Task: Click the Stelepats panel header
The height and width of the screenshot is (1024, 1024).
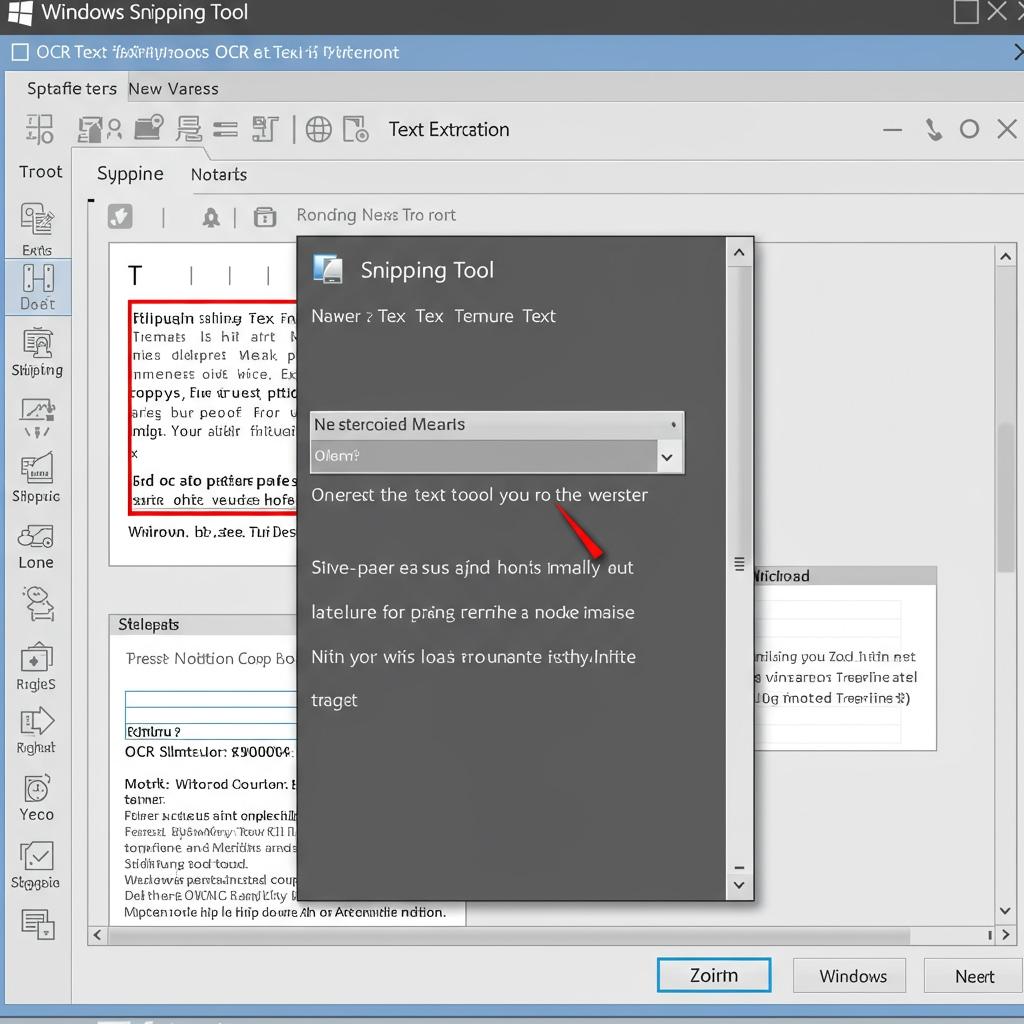Action: [x=202, y=624]
